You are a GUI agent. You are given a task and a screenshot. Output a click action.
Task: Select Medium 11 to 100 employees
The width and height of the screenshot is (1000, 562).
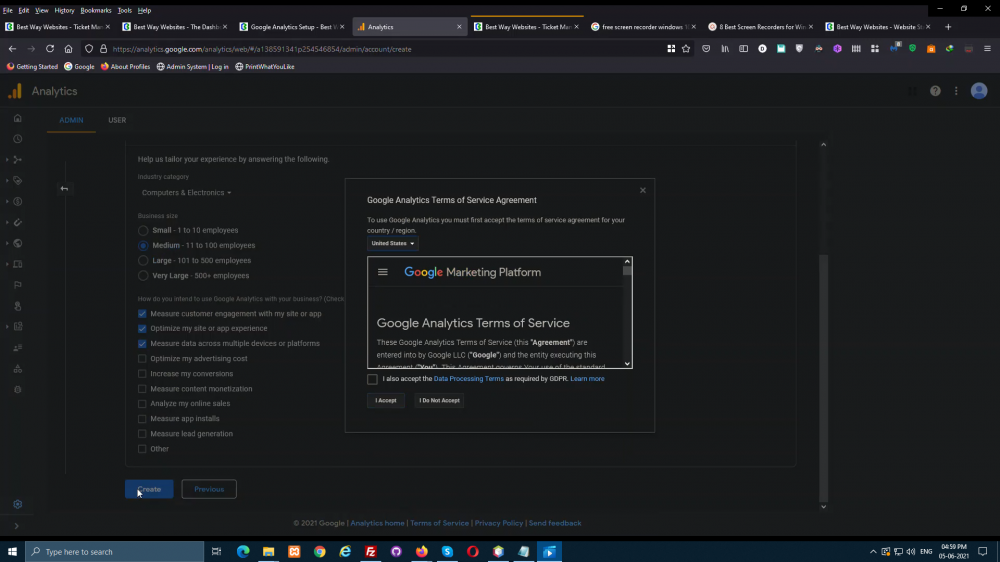pos(143,246)
